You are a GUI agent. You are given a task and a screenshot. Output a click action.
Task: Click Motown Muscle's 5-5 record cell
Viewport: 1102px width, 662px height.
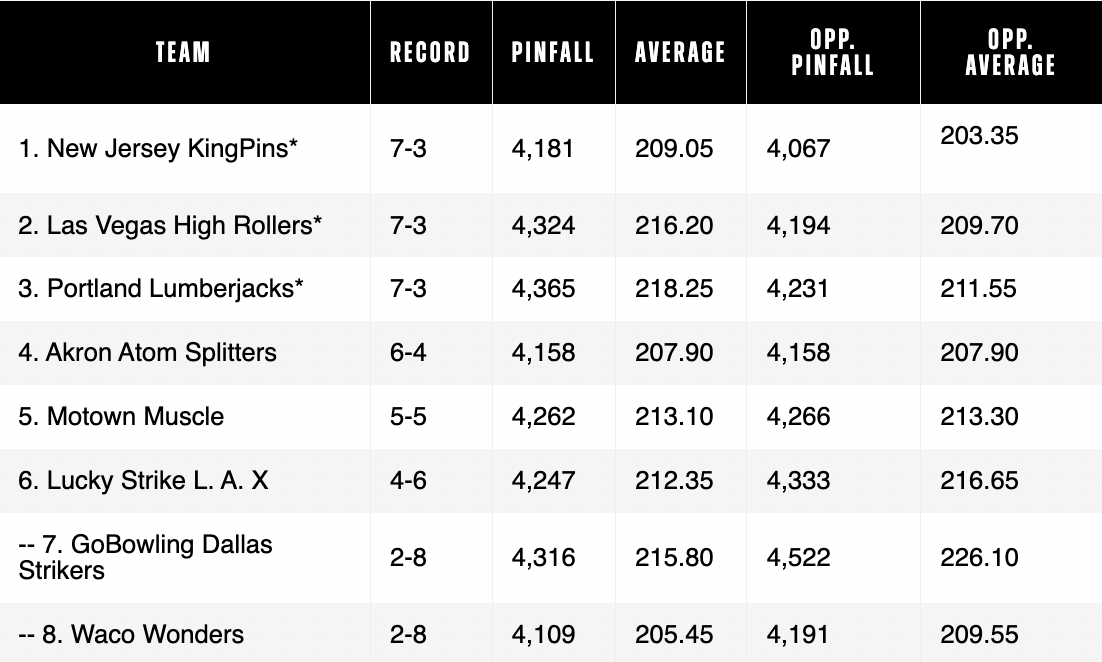coord(408,417)
